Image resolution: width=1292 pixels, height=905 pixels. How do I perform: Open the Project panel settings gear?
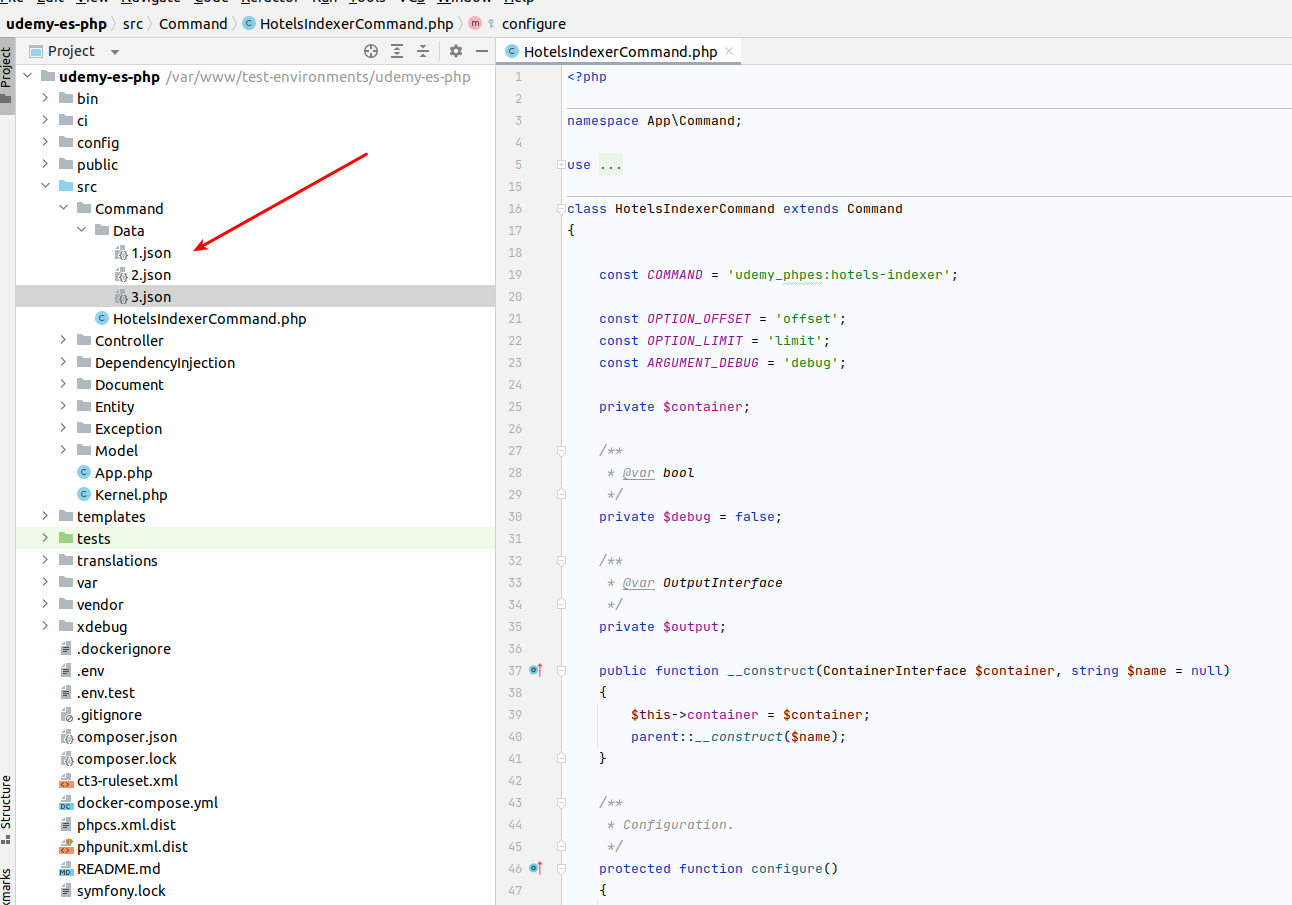click(455, 50)
